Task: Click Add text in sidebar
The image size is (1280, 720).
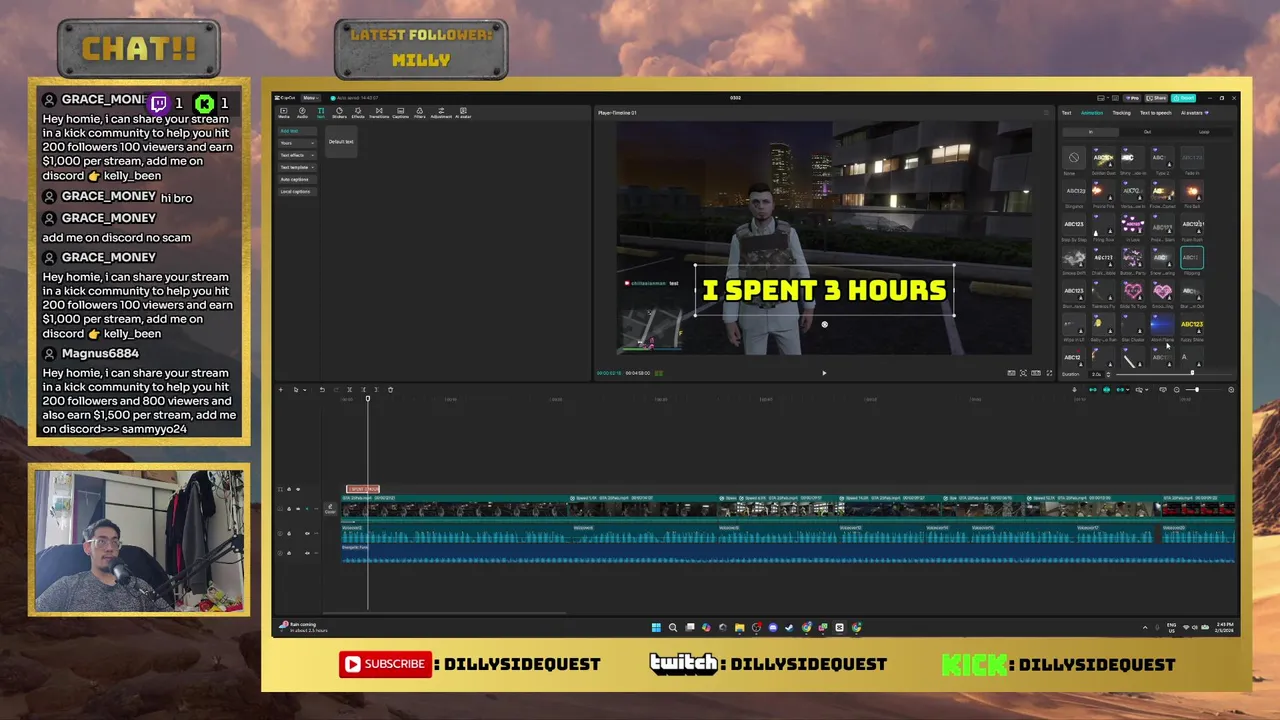Action: [x=297, y=131]
